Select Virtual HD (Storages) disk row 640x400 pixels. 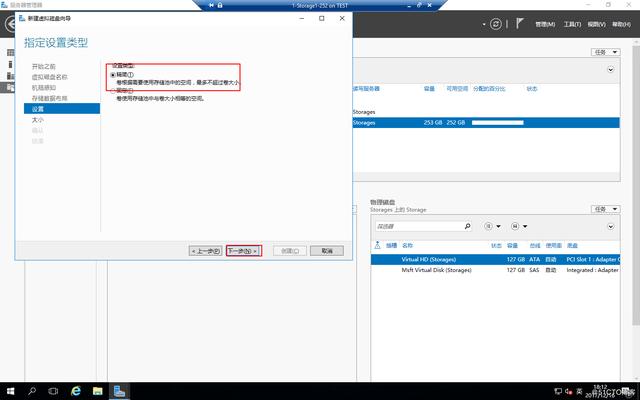[x=495, y=260]
